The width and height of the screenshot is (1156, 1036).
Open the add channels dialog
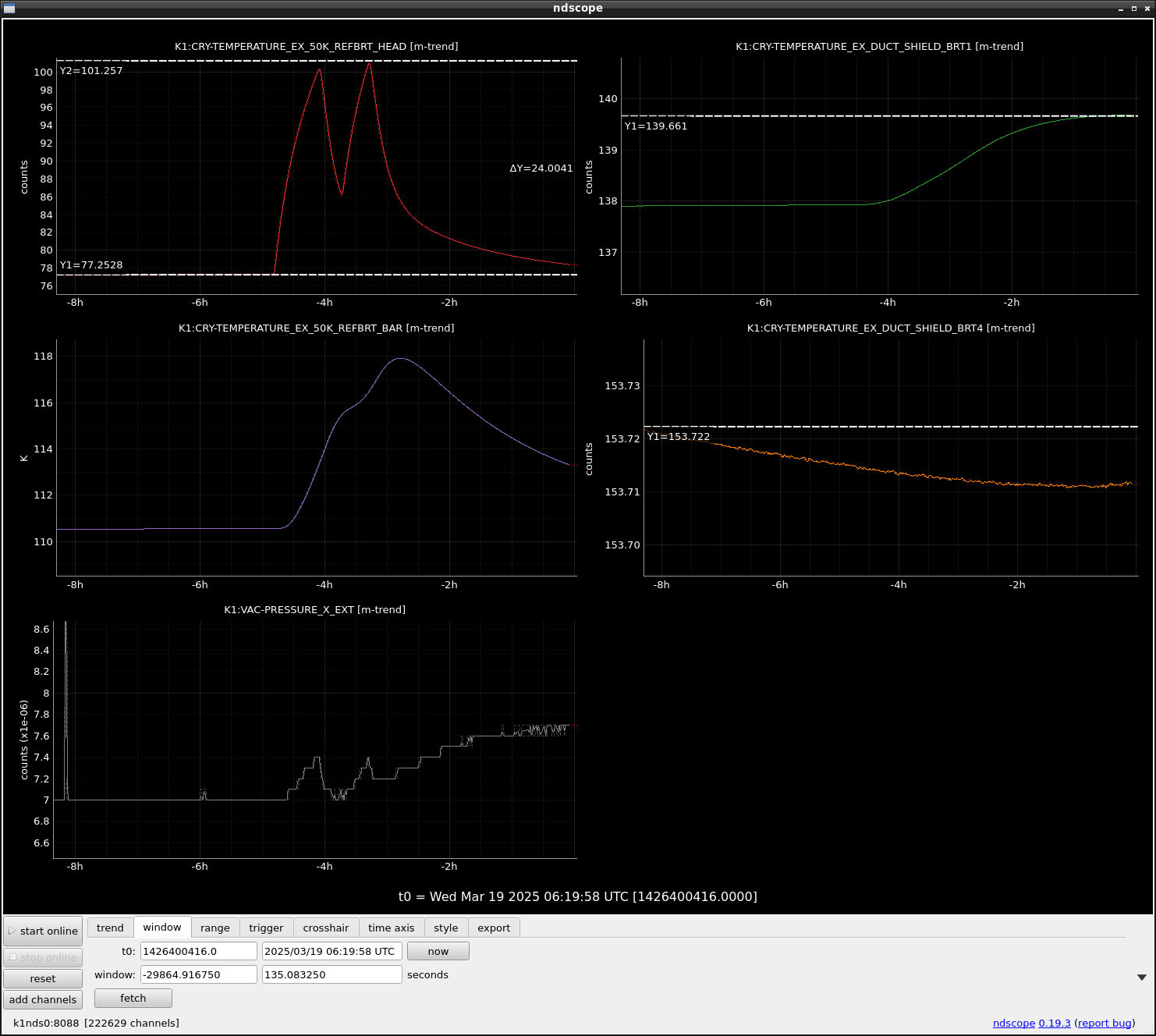(x=43, y=999)
